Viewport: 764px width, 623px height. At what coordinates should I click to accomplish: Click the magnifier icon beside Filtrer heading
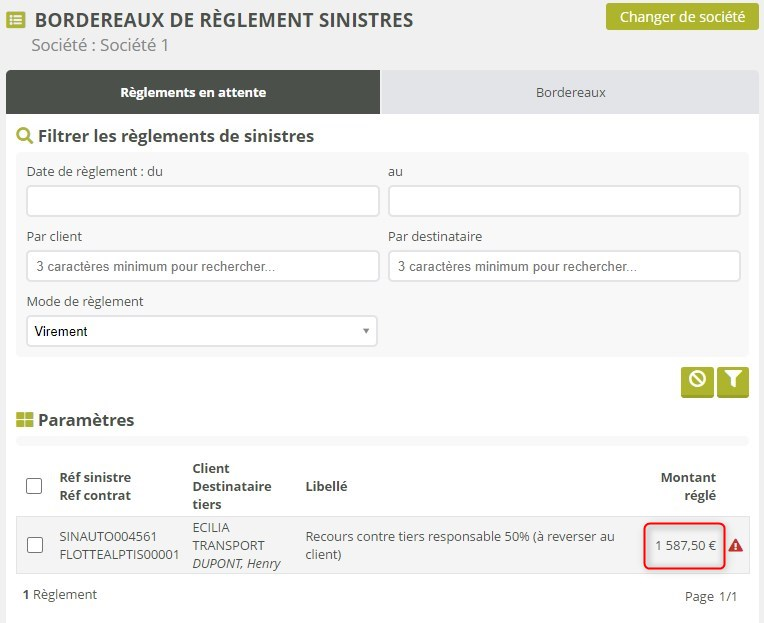click(x=24, y=136)
